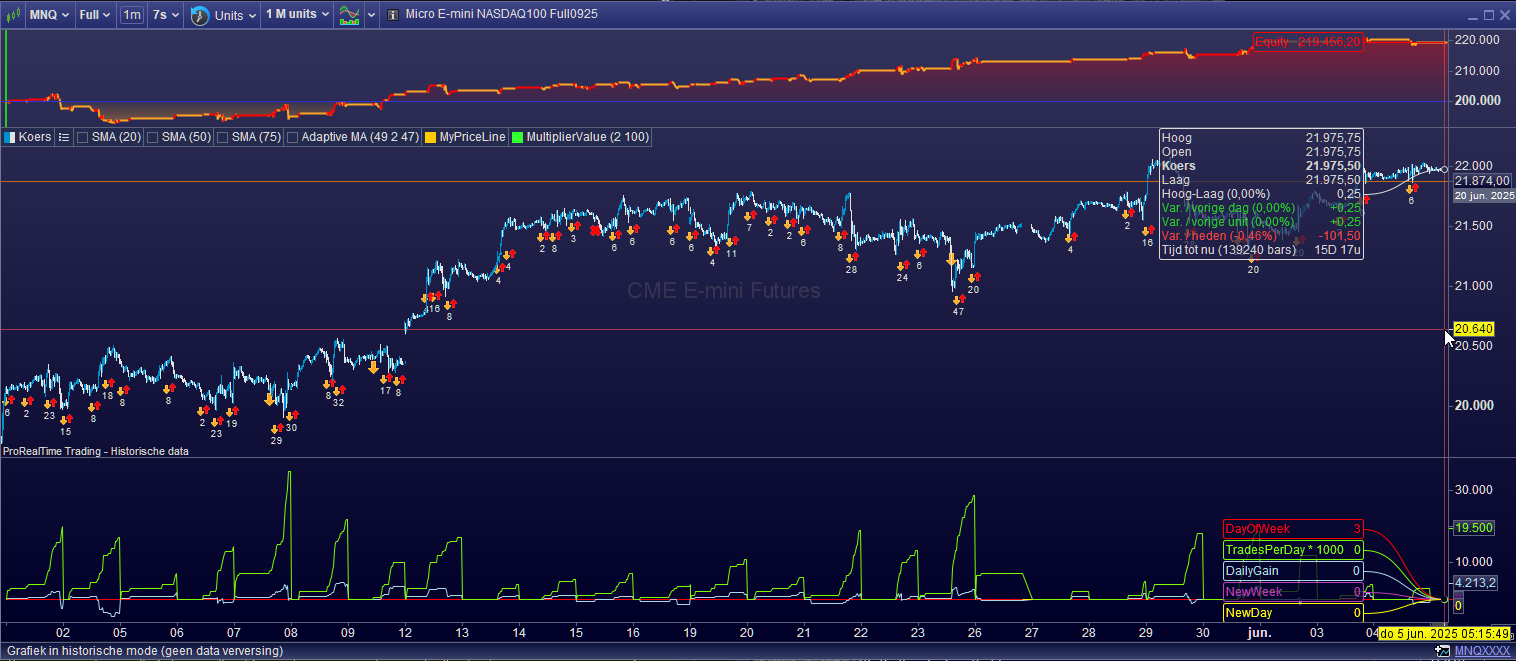Click the trade marker labeled 32
Image resolution: width=1516 pixels, height=661 pixels.
pyautogui.click(x=338, y=391)
